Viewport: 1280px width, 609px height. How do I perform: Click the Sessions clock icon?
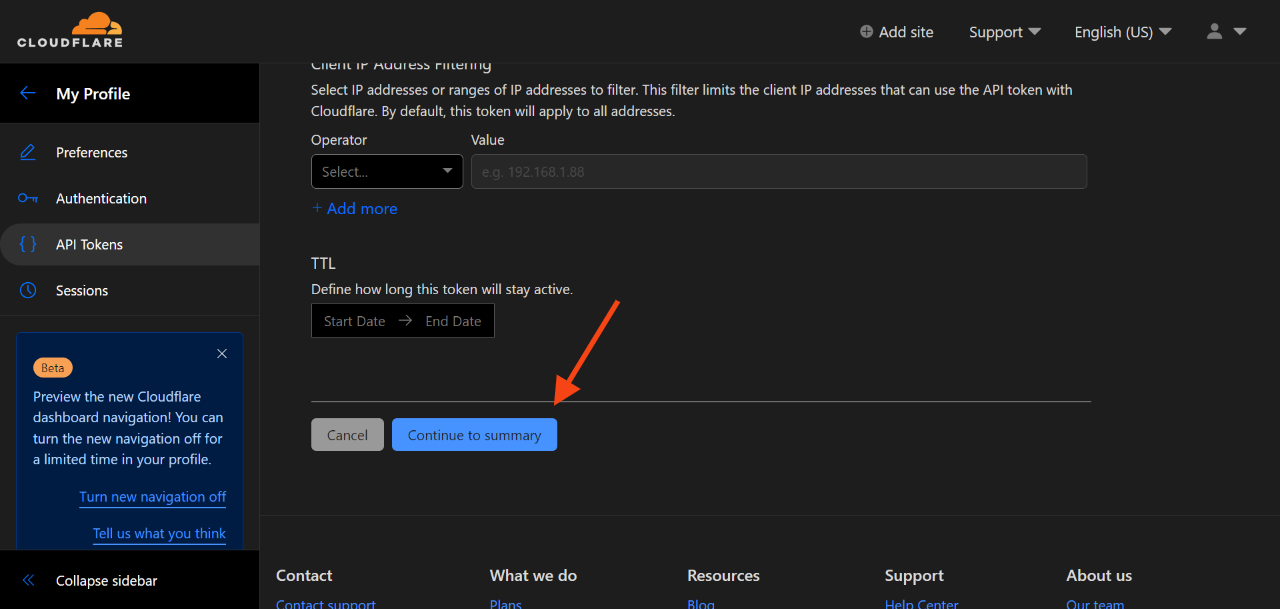(28, 290)
